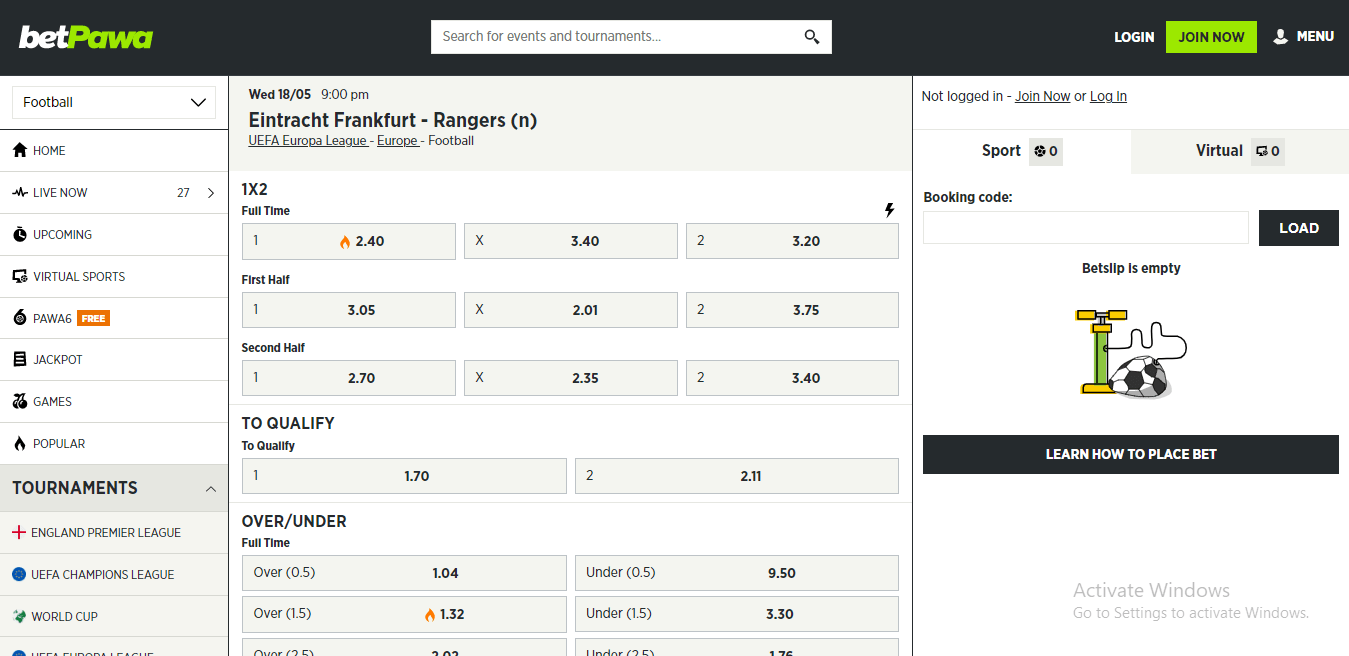The height and width of the screenshot is (656, 1349).
Task: Click the Upcoming clock icon
Action: (x=20, y=234)
